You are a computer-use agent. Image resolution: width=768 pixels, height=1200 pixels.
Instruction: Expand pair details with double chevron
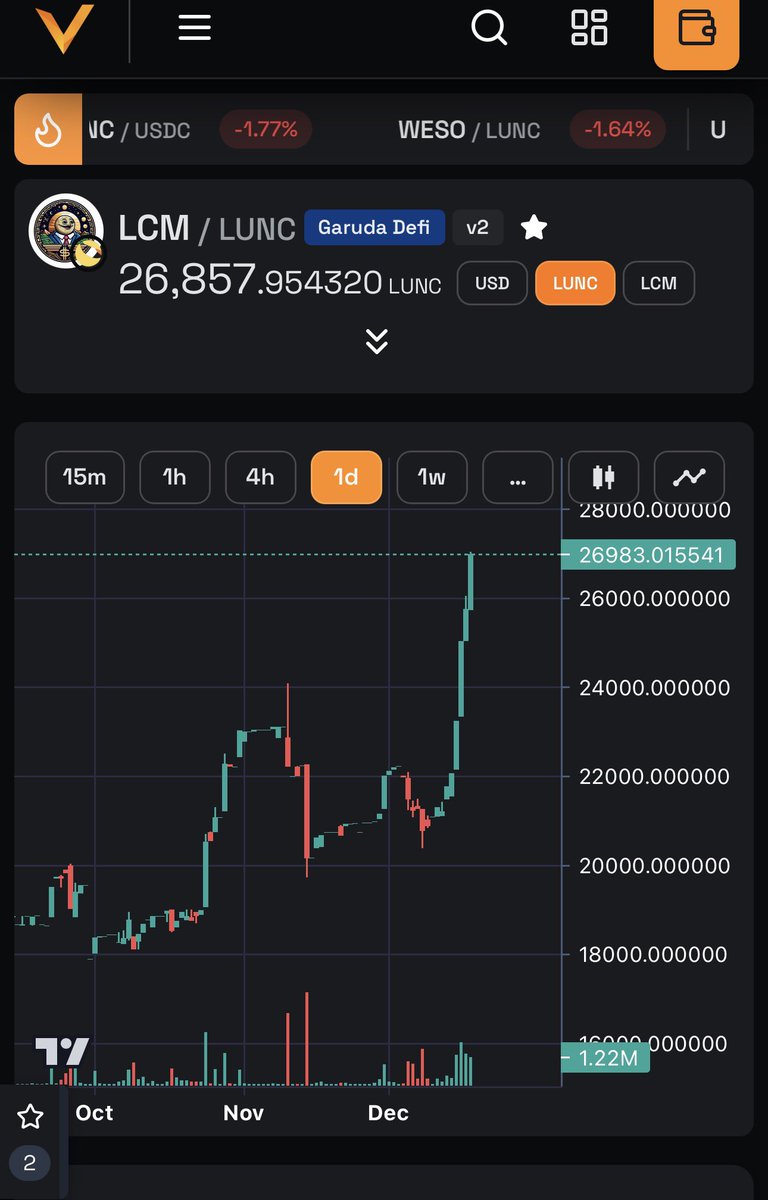376,341
